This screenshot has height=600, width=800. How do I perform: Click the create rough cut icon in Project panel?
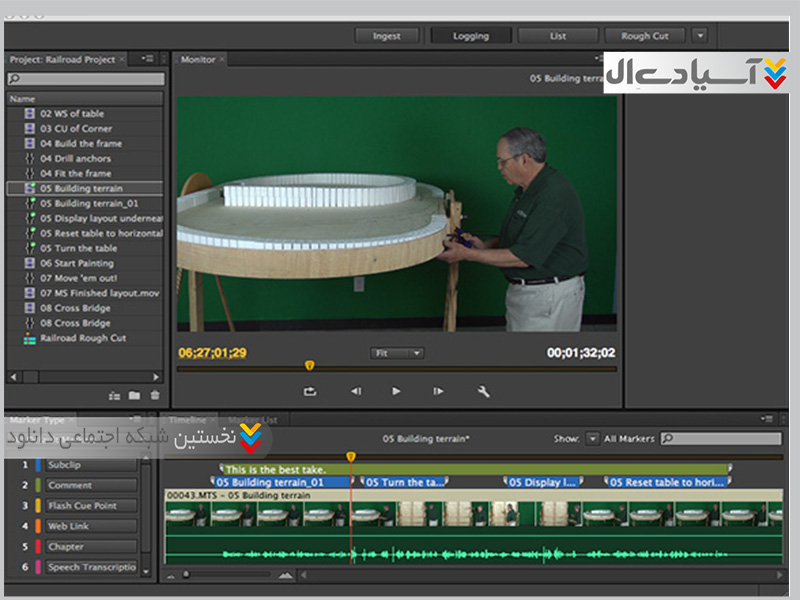coord(115,396)
